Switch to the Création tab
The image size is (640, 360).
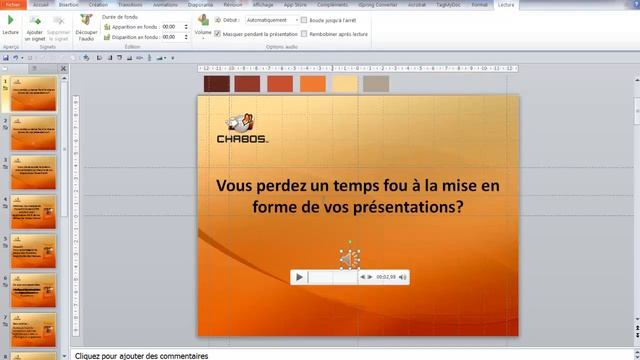pyautogui.click(x=98, y=4)
